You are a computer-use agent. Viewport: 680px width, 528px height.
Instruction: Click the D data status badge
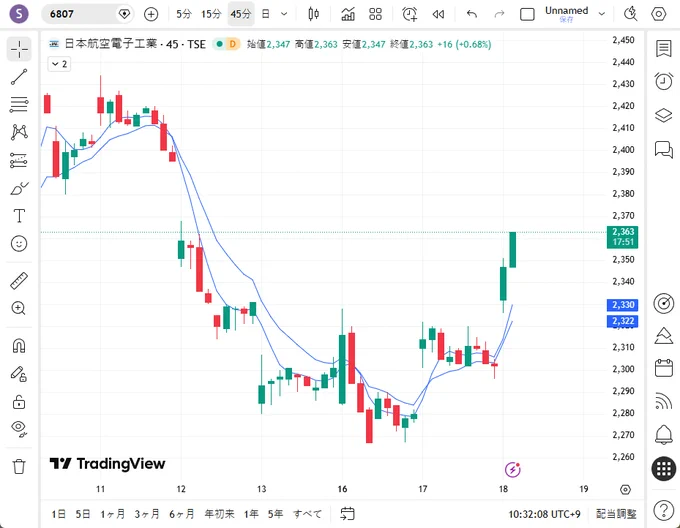pyautogui.click(x=232, y=44)
